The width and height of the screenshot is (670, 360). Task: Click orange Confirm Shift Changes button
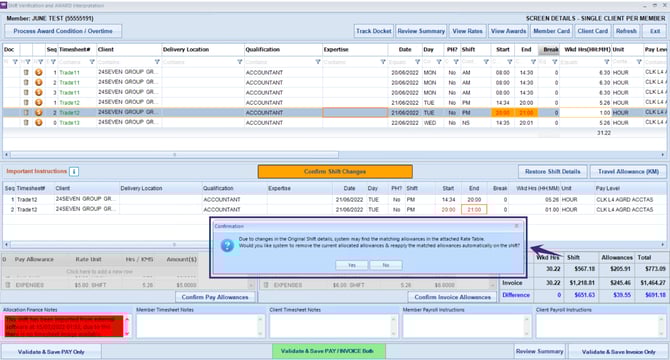[335, 172]
